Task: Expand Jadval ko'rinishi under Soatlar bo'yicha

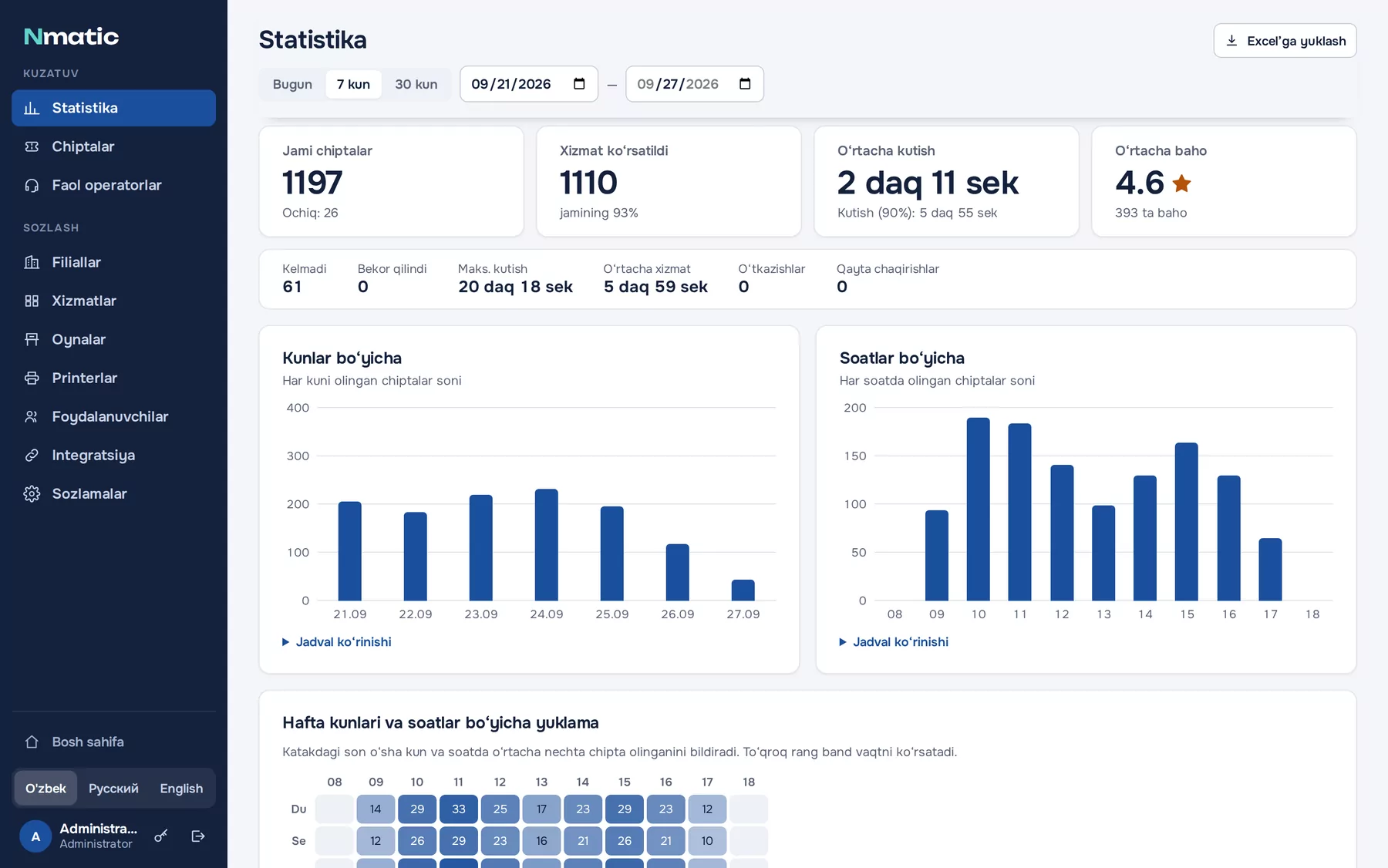Action: [894, 641]
